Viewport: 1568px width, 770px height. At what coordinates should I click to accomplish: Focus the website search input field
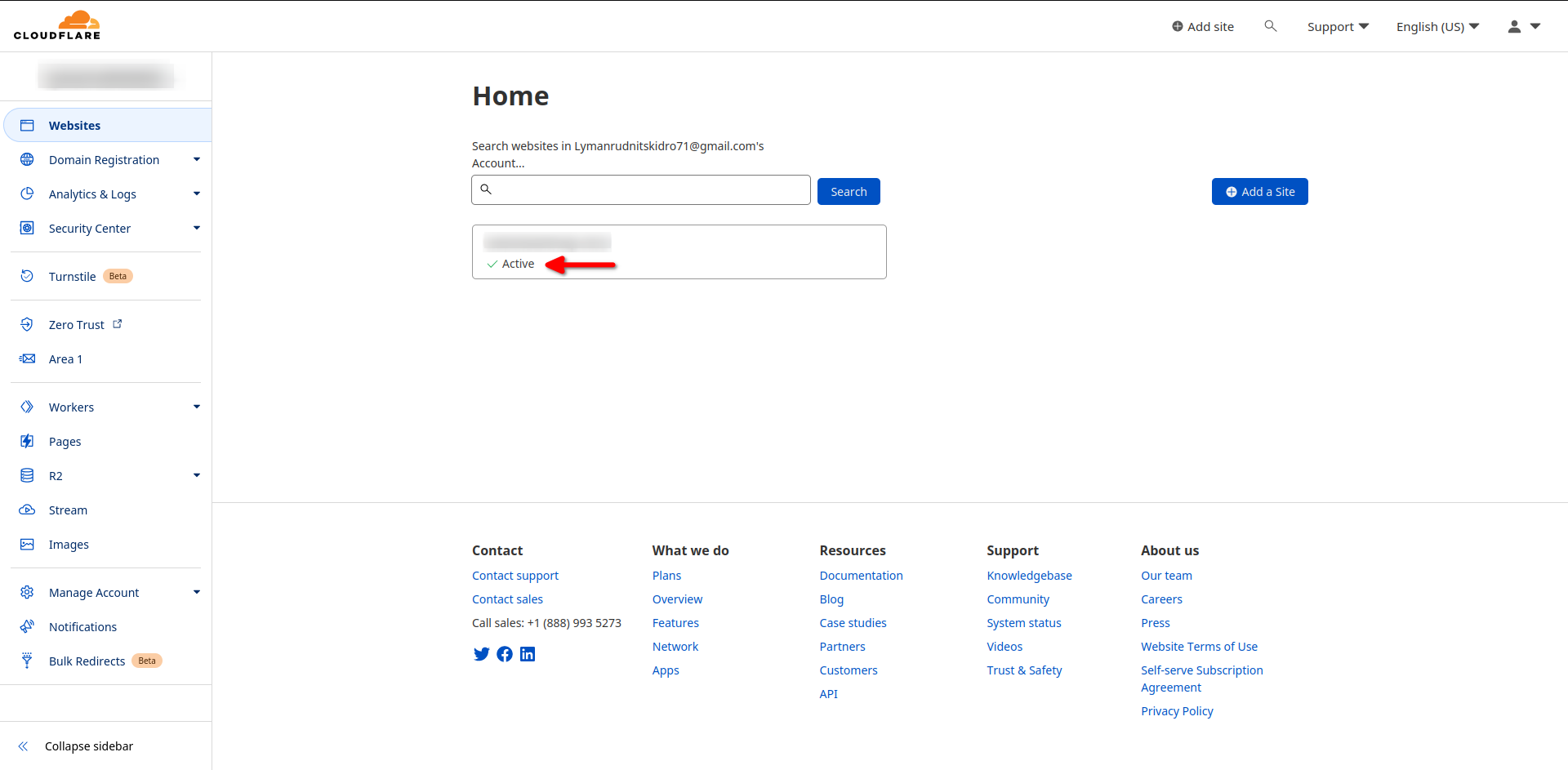coord(641,189)
